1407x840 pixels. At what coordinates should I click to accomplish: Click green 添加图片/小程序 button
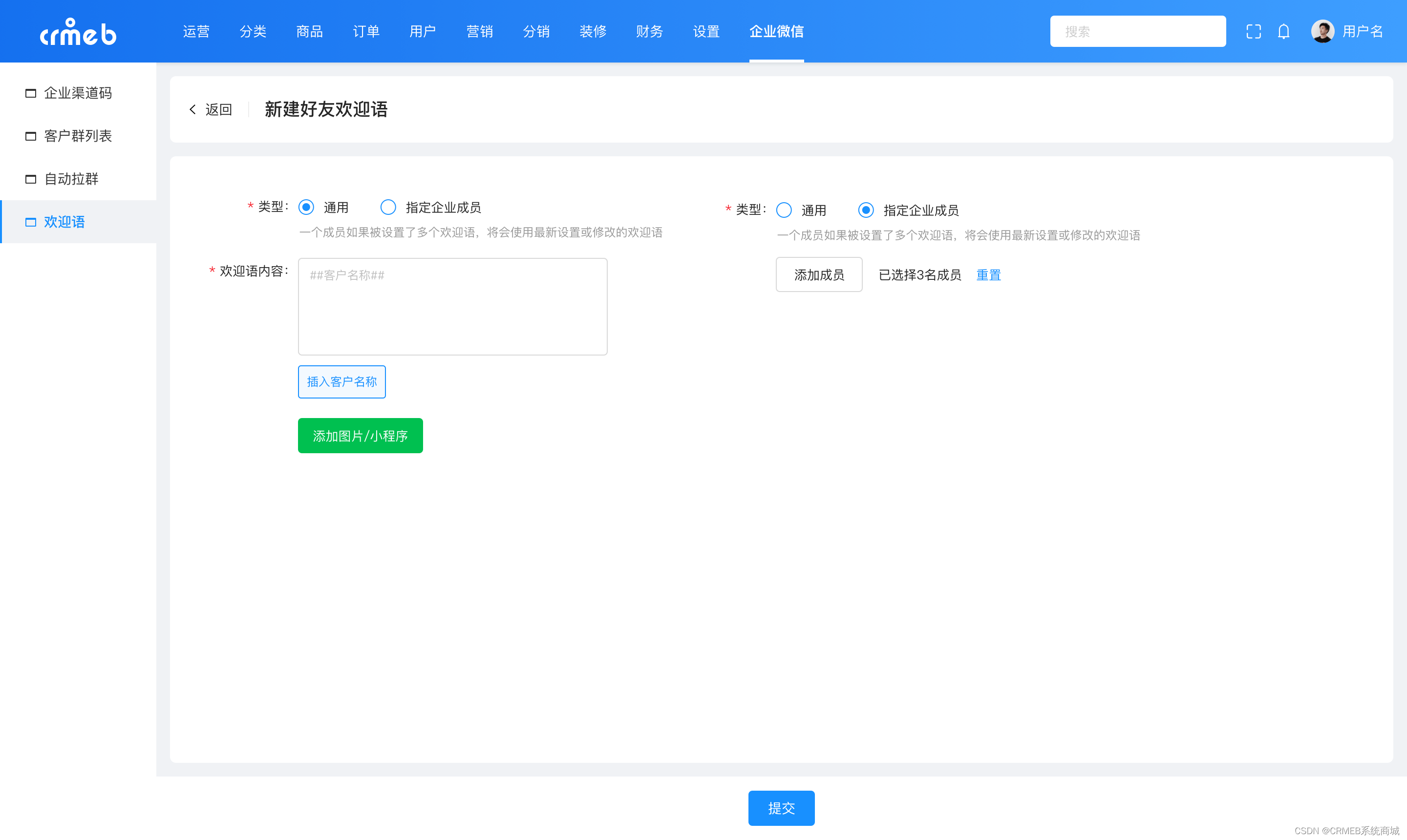[x=360, y=436]
